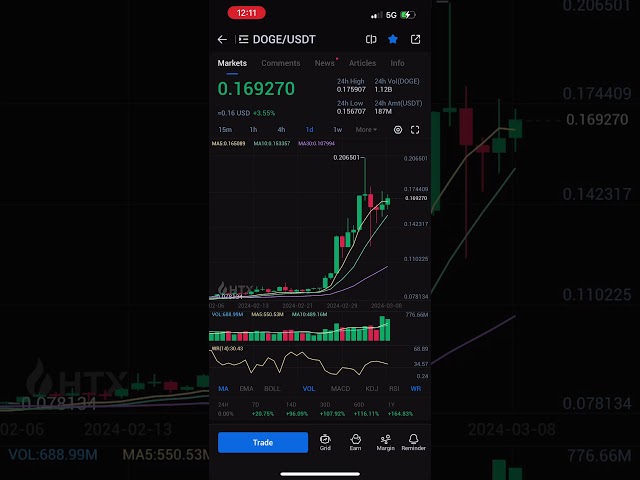
Task: Tap the back arrow icon
Action: pos(222,40)
